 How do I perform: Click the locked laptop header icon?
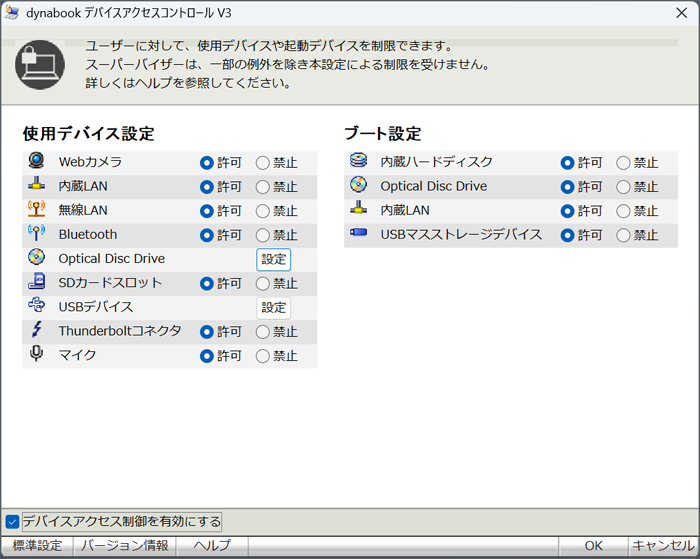click(x=40, y=65)
